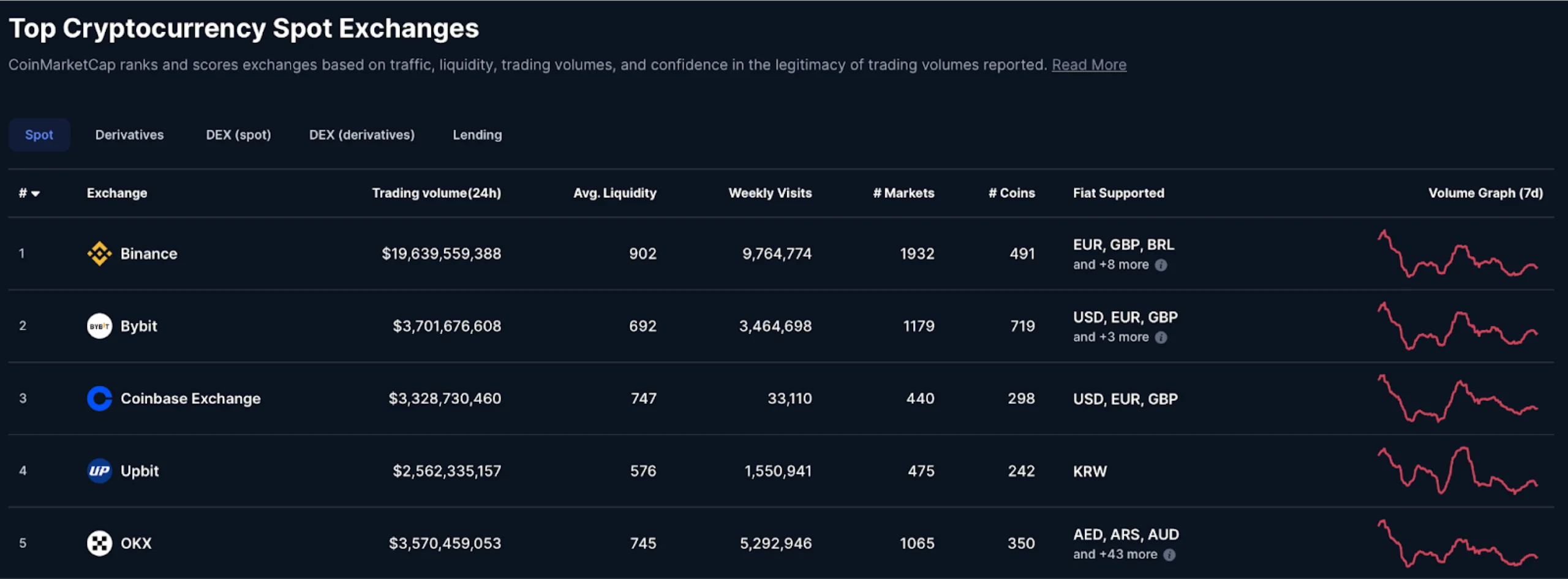This screenshot has width=1568, height=579.
Task: Open the Upbit exchange name link
Action: point(140,471)
